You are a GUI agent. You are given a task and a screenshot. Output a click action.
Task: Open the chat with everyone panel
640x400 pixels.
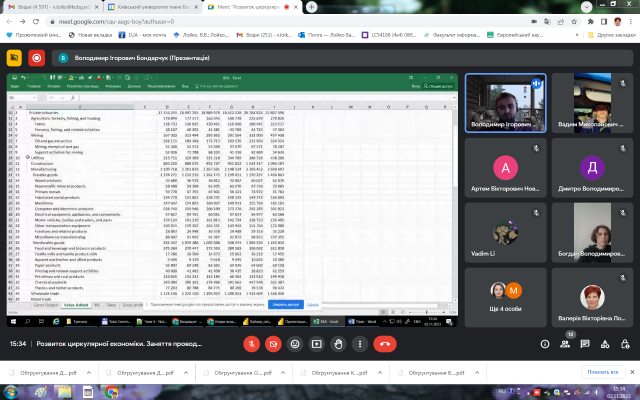pyautogui.click(x=583, y=342)
